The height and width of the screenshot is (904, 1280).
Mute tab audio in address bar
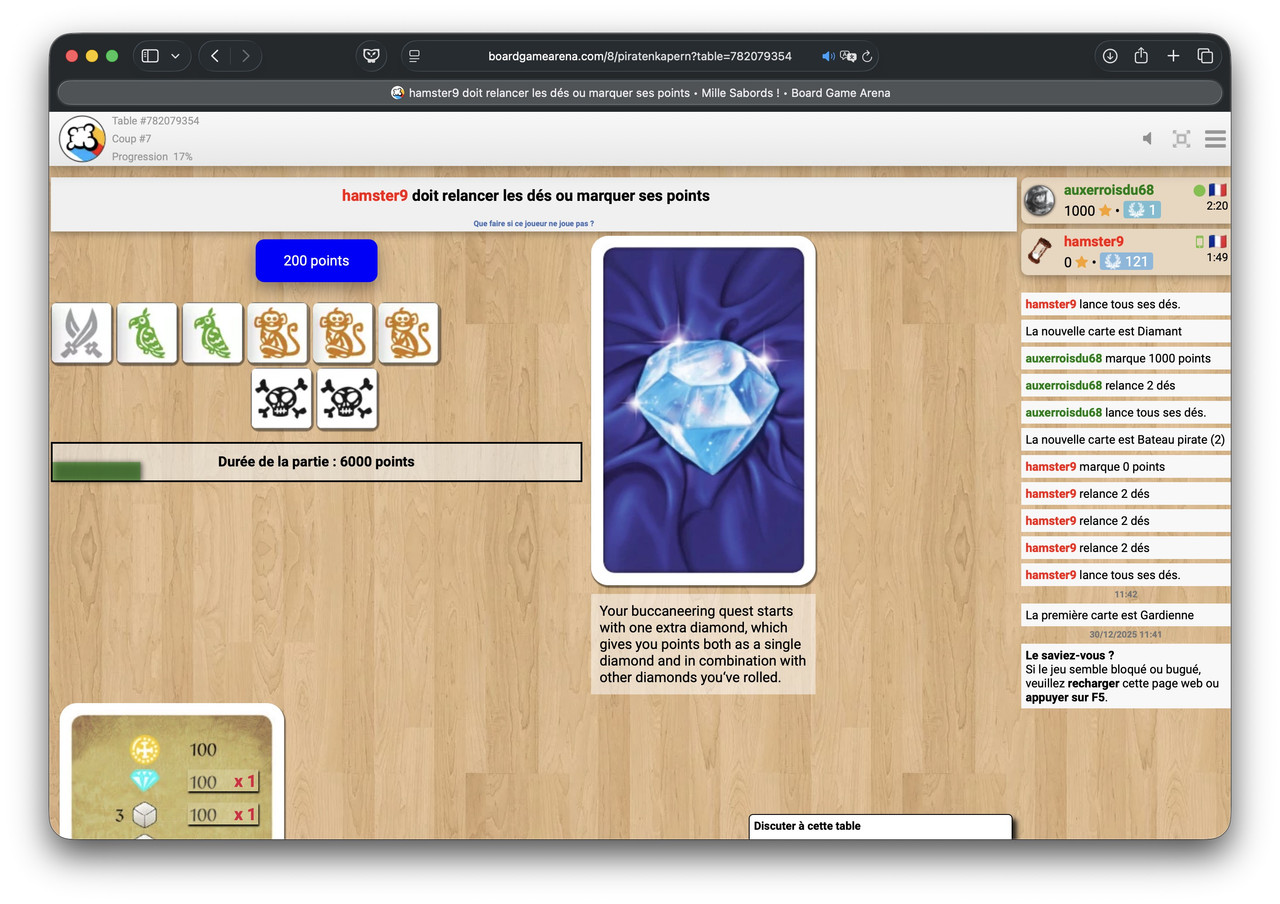828,56
